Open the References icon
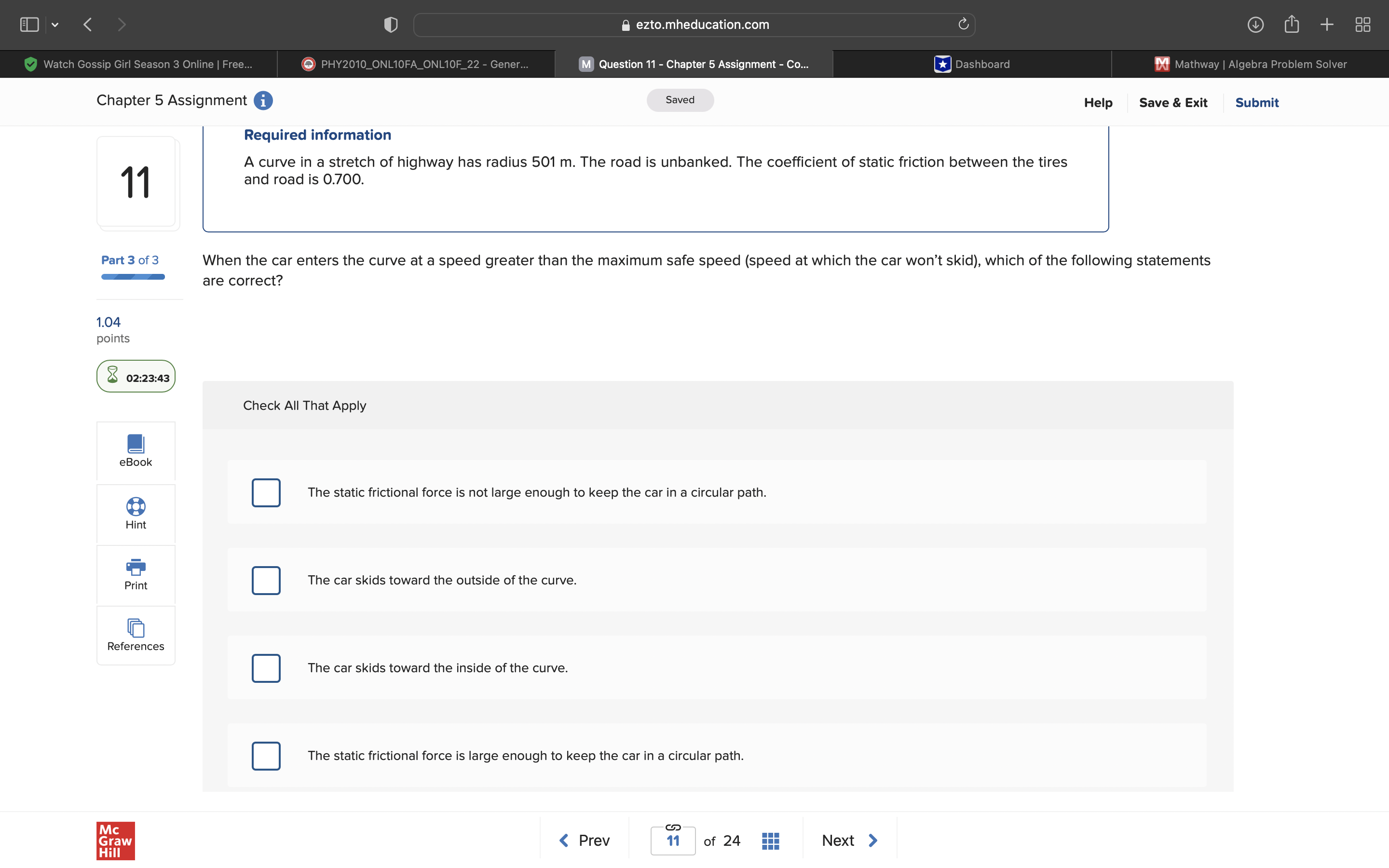 coord(136,628)
